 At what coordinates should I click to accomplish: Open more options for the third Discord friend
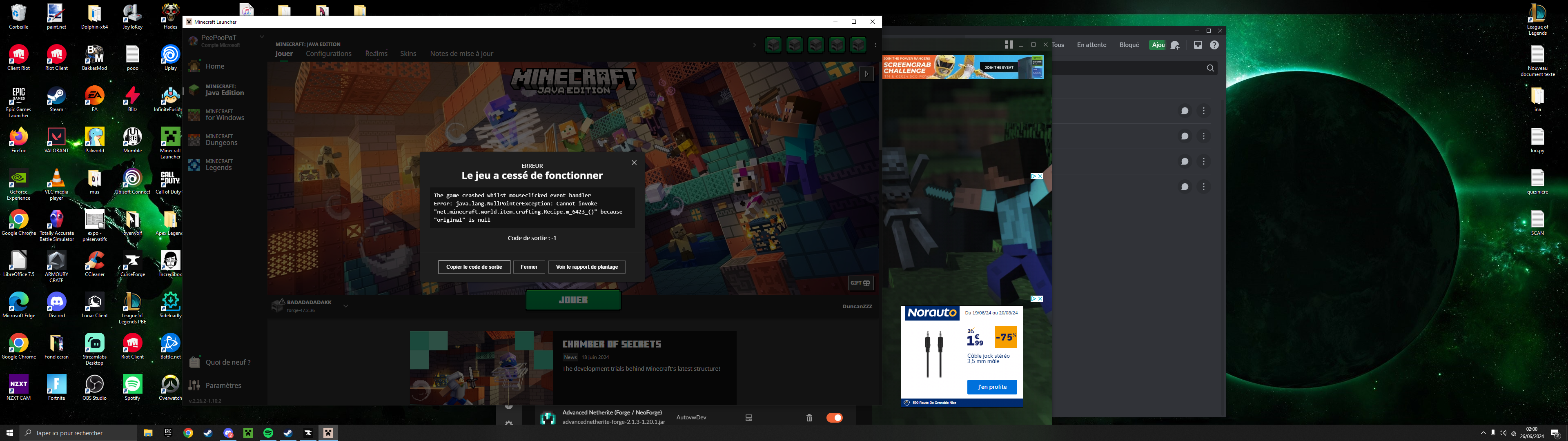[1203, 161]
